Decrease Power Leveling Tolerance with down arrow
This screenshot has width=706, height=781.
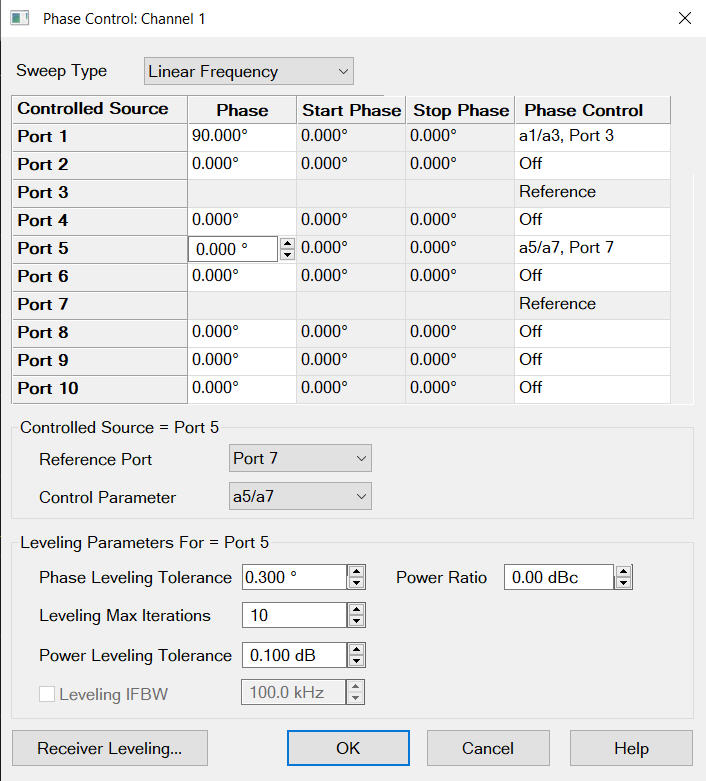356,661
